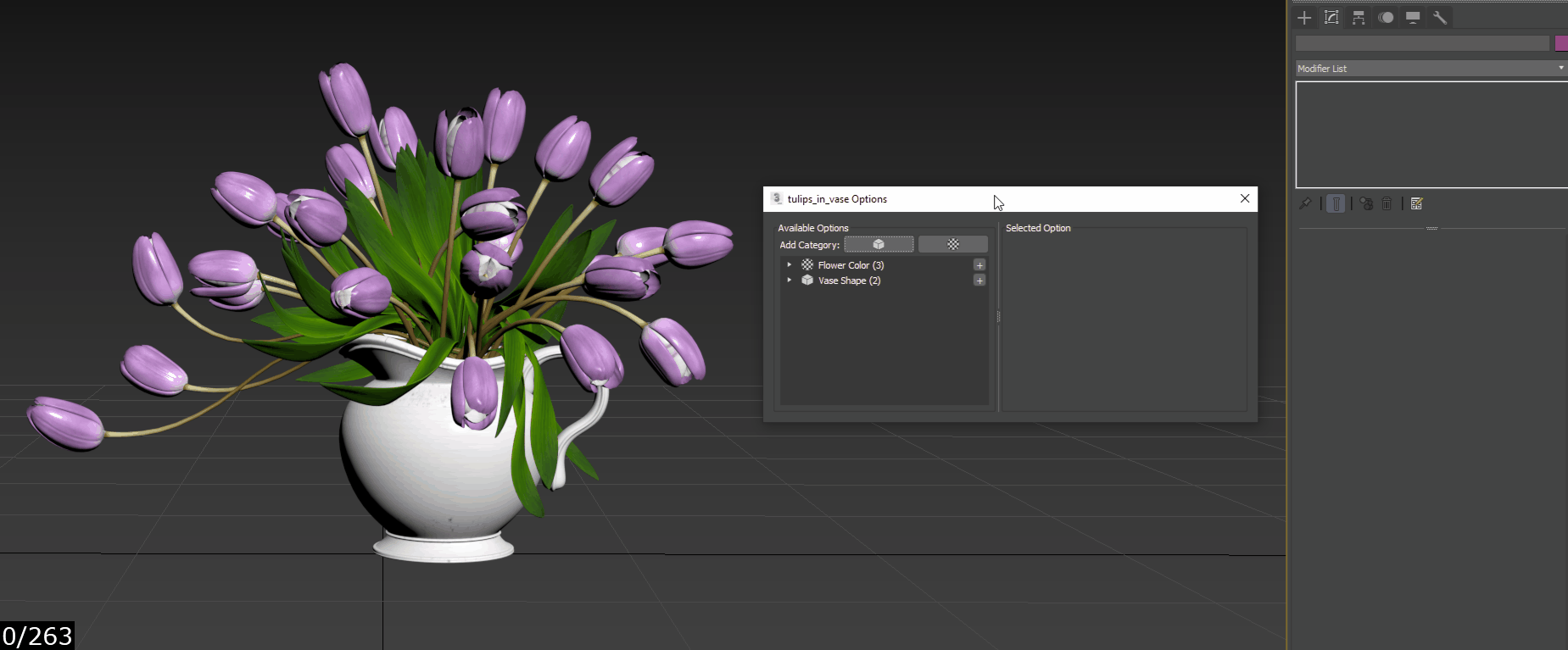Open the Create tab with the plus icon

tap(1304, 18)
